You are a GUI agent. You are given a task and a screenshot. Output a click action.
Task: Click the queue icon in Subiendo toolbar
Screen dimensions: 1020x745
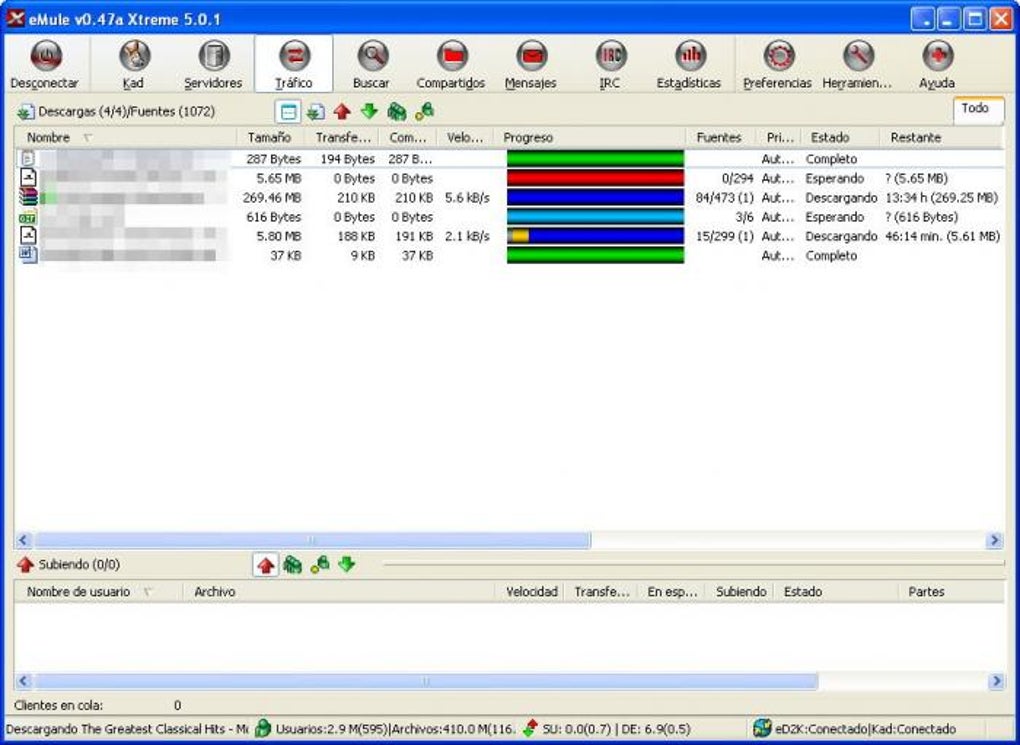pos(292,565)
